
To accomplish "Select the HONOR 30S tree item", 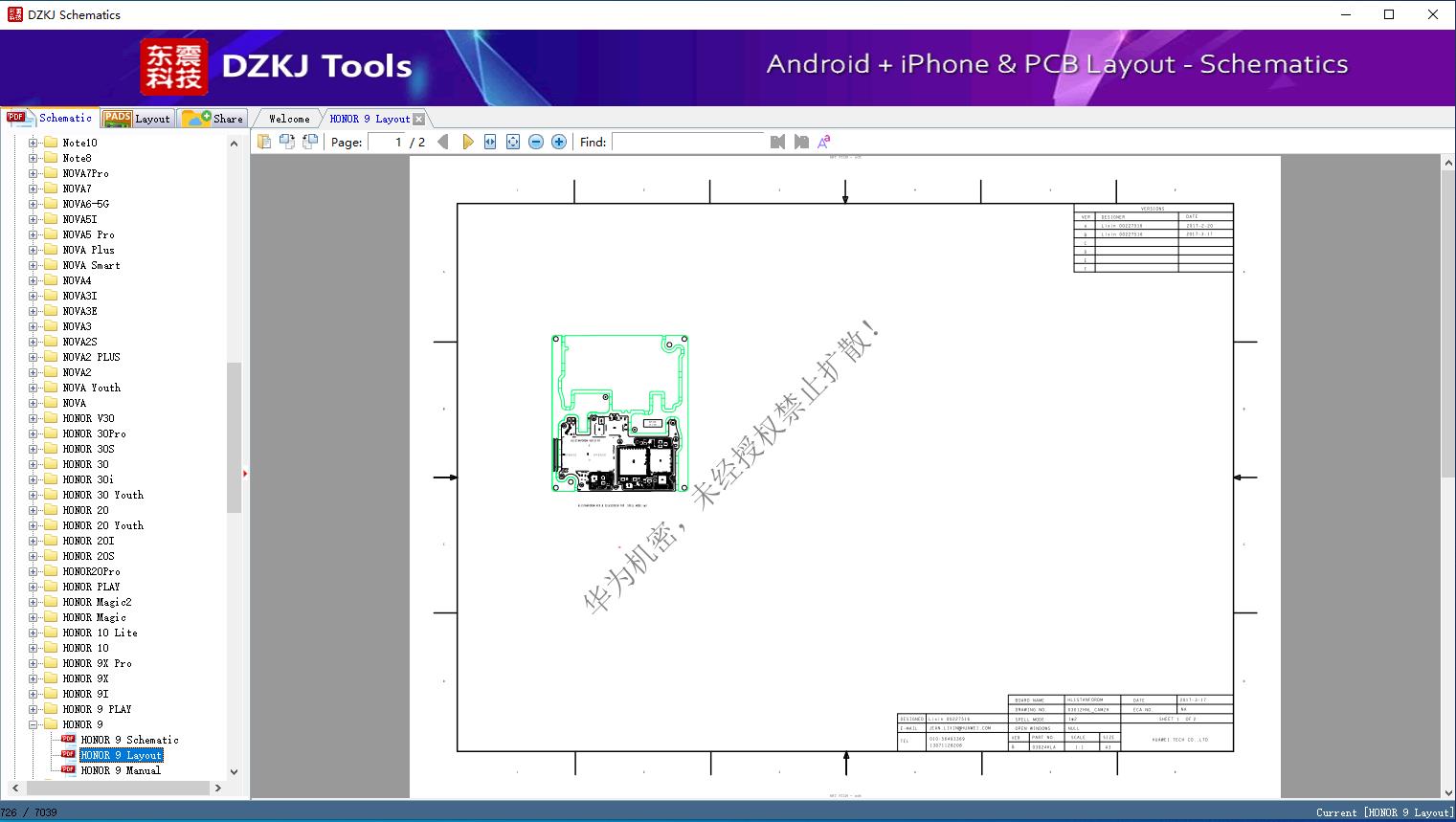I will tap(89, 449).
